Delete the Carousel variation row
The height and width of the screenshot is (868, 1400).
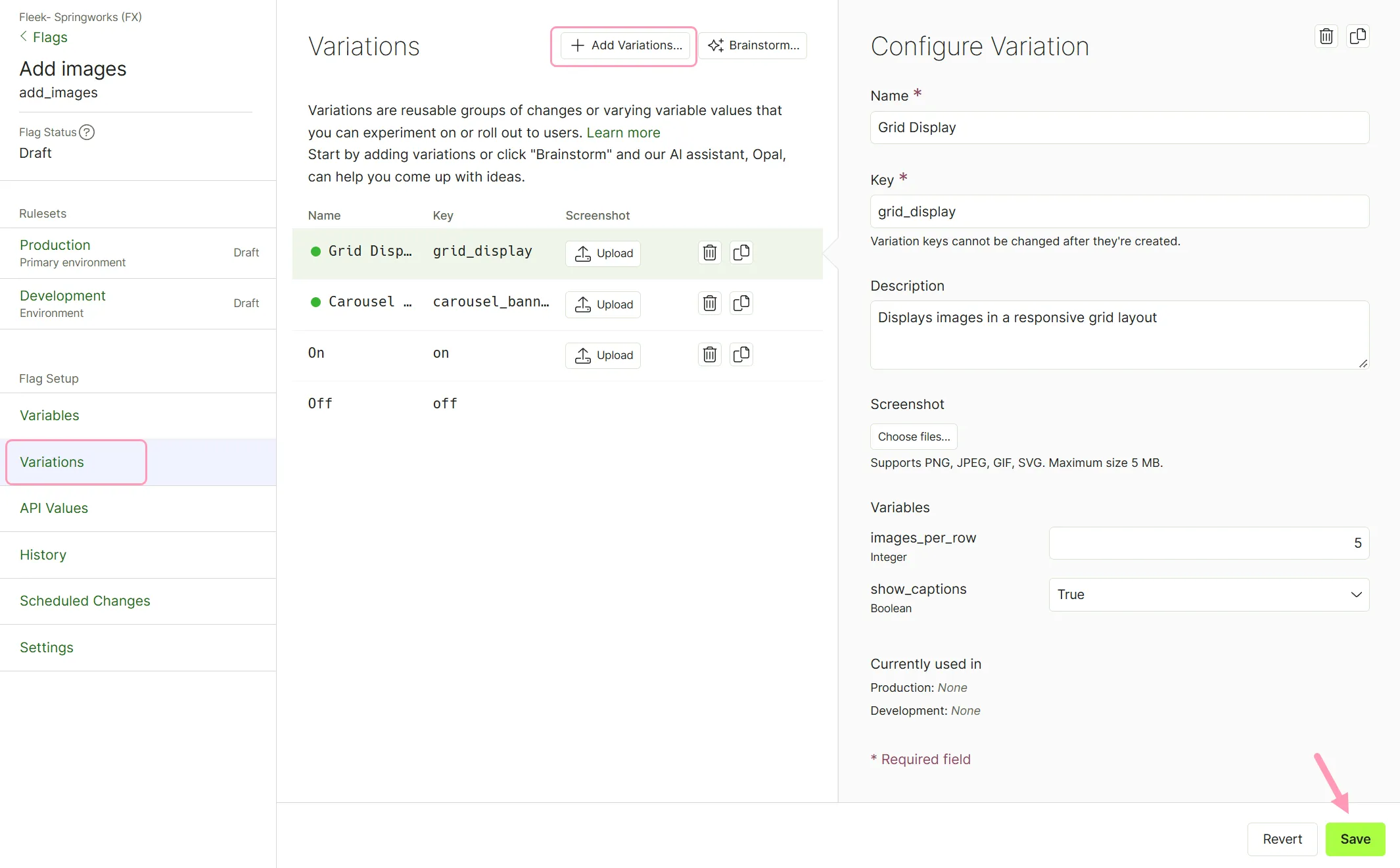[710, 303]
